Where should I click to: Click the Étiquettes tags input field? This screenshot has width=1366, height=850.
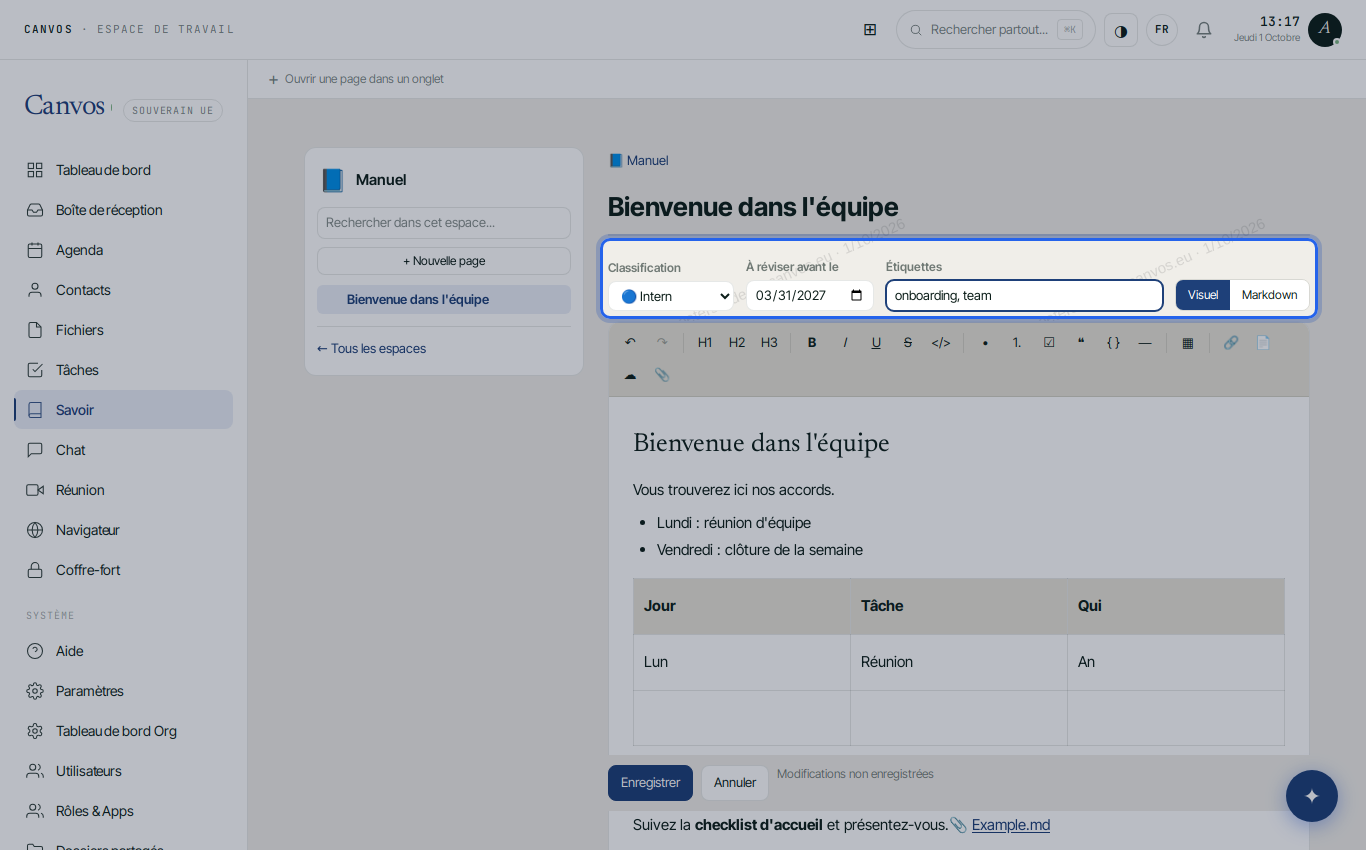coord(1024,295)
